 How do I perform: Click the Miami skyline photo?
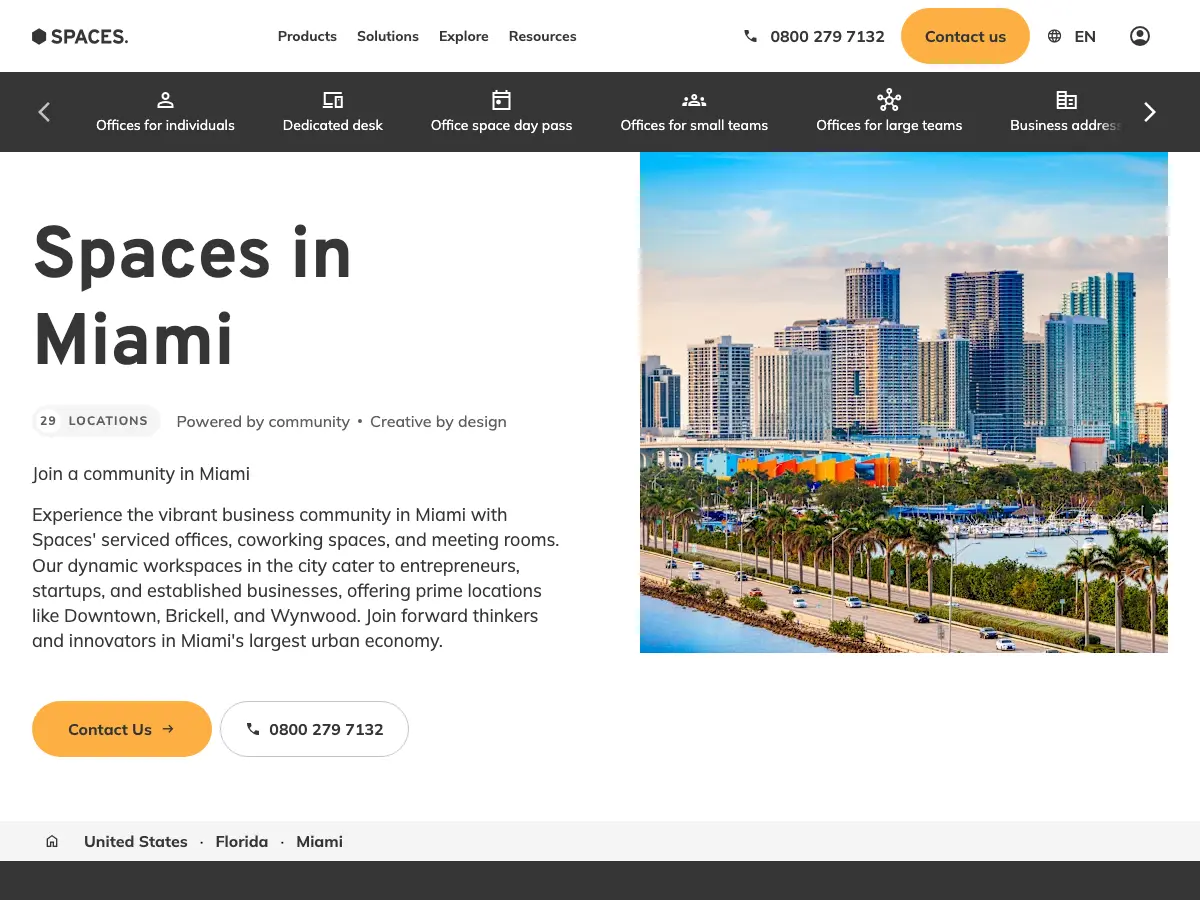[904, 402]
